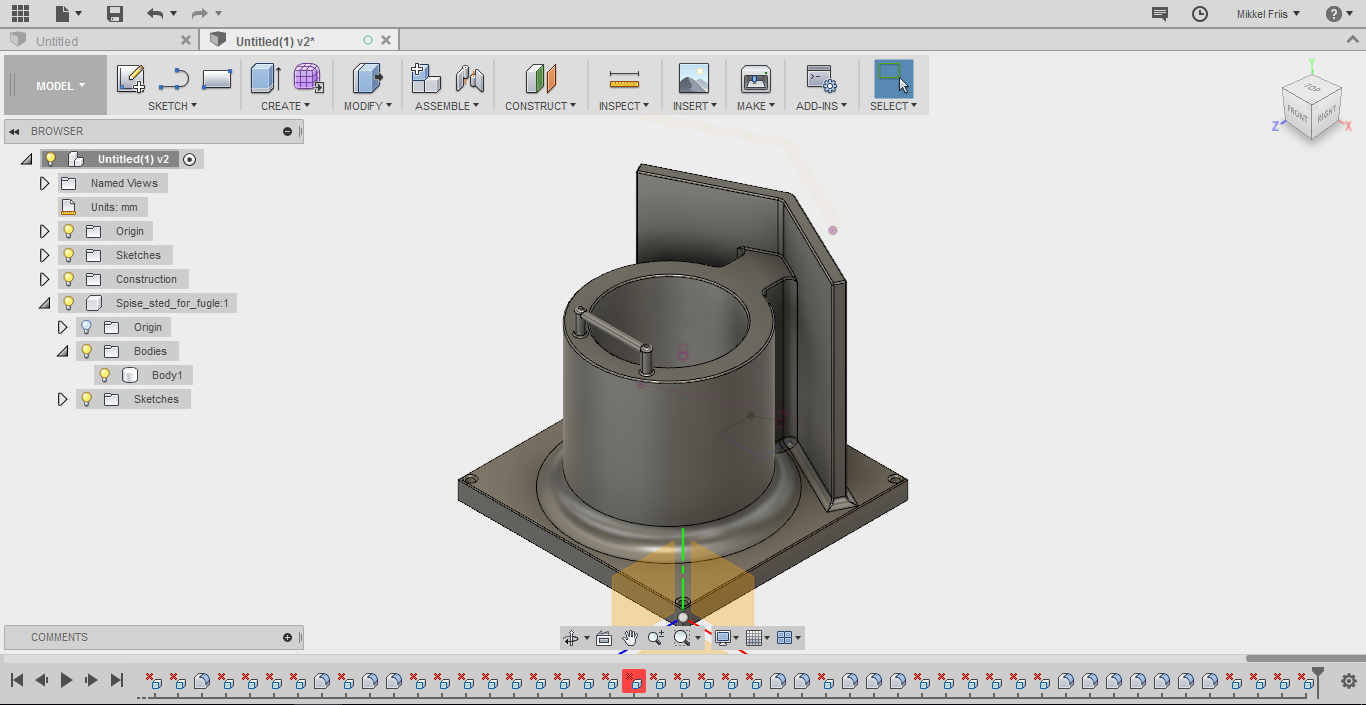The height and width of the screenshot is (705, 1366).
Task: Click the ViewCube FRONT face
Action: (1297, 114)
